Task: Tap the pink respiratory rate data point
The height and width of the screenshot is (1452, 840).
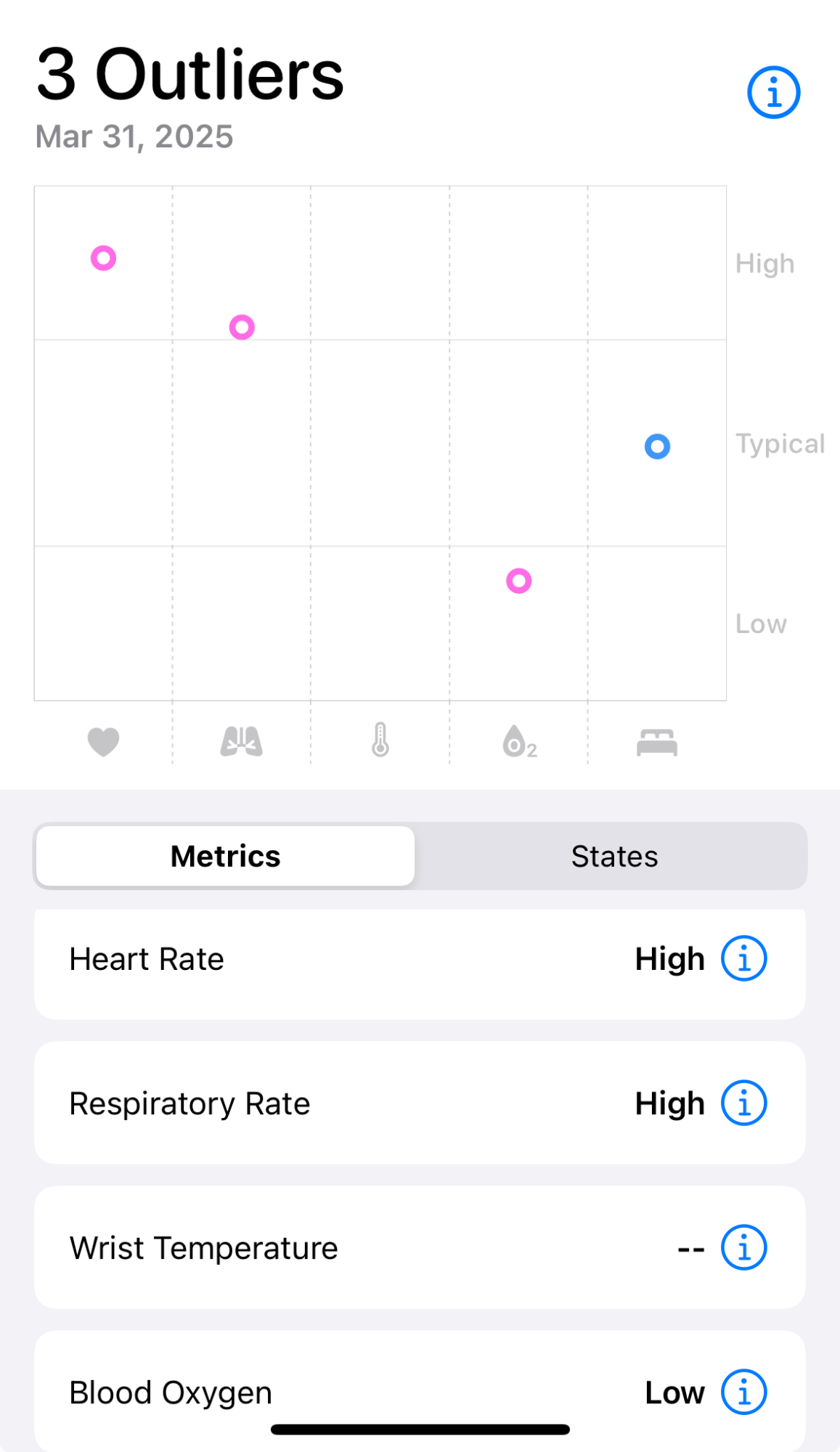Action: (x=242, y=327)
